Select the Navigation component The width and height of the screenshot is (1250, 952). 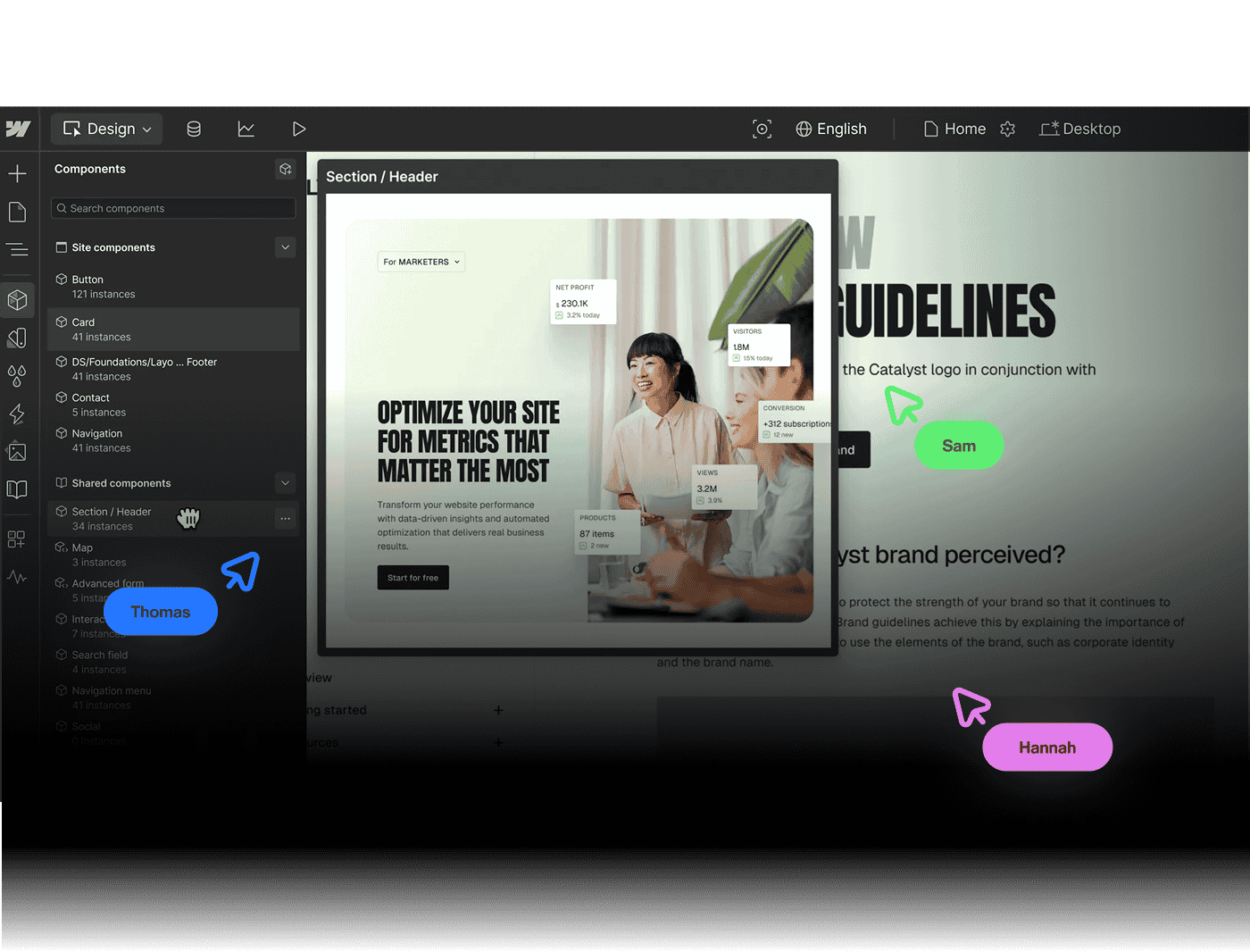(173, 440)
